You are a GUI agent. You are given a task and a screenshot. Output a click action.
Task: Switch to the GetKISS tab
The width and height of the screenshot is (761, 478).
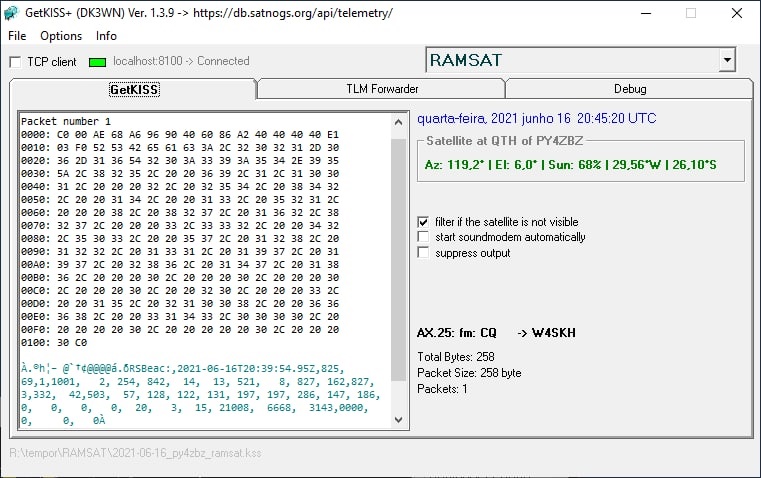[134, 89]
